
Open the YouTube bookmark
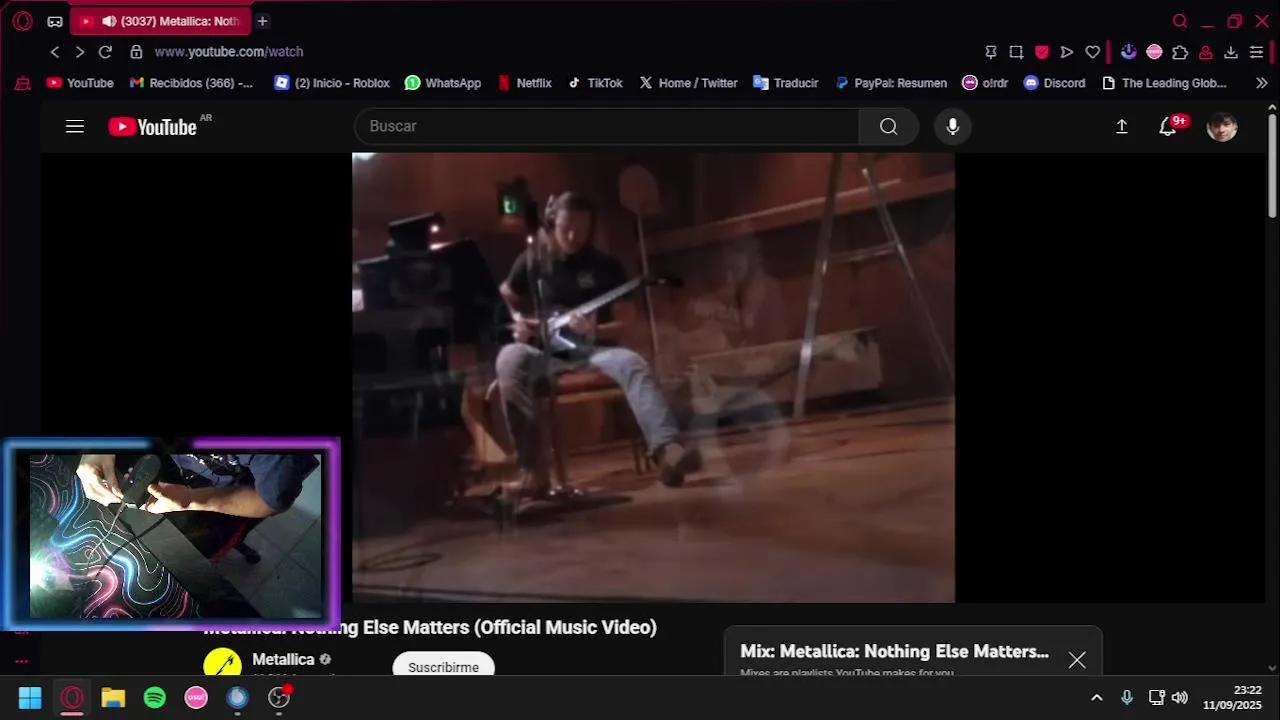coord(80,83)
